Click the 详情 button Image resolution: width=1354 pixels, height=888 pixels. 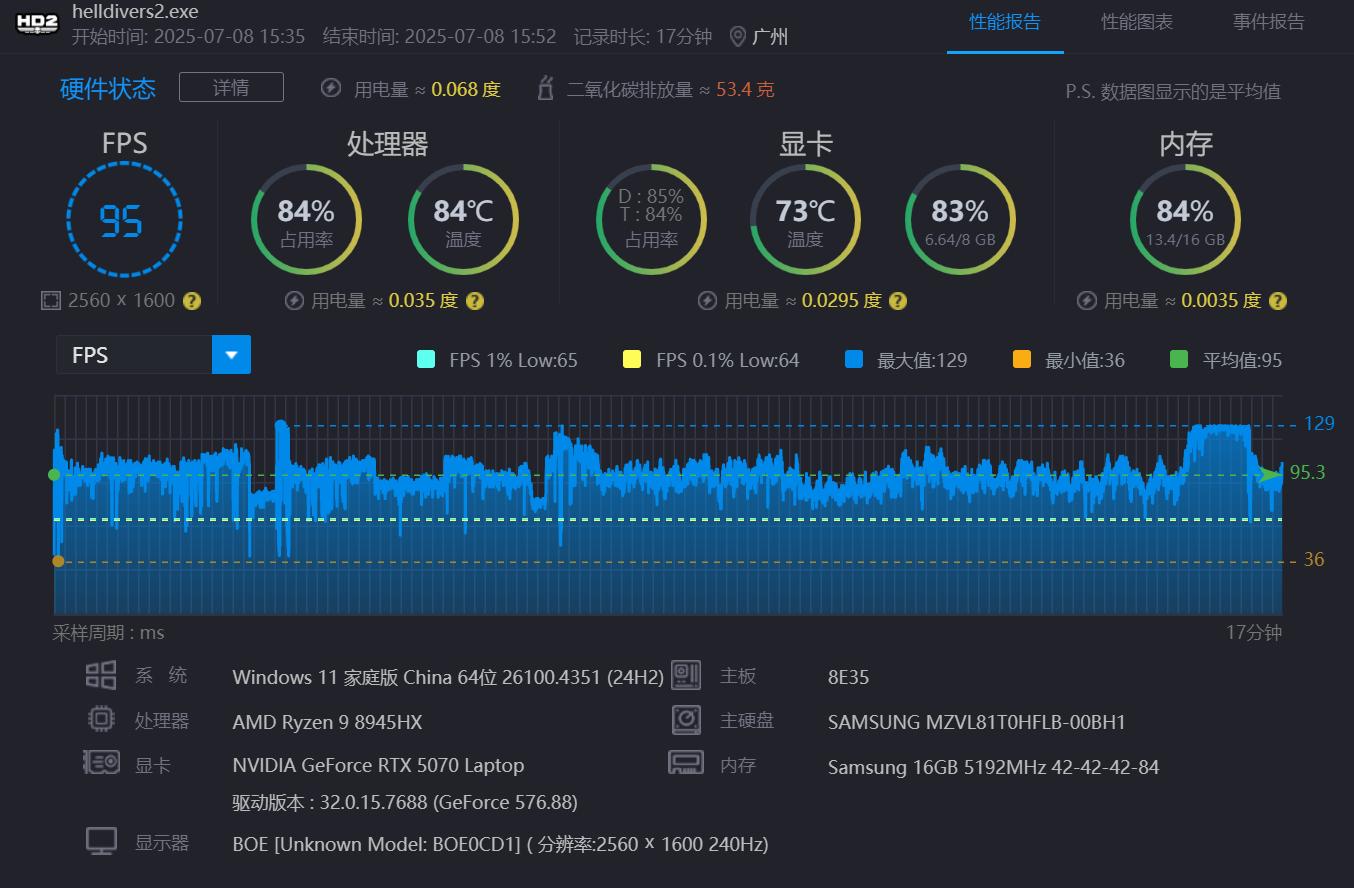click(231, 87)
